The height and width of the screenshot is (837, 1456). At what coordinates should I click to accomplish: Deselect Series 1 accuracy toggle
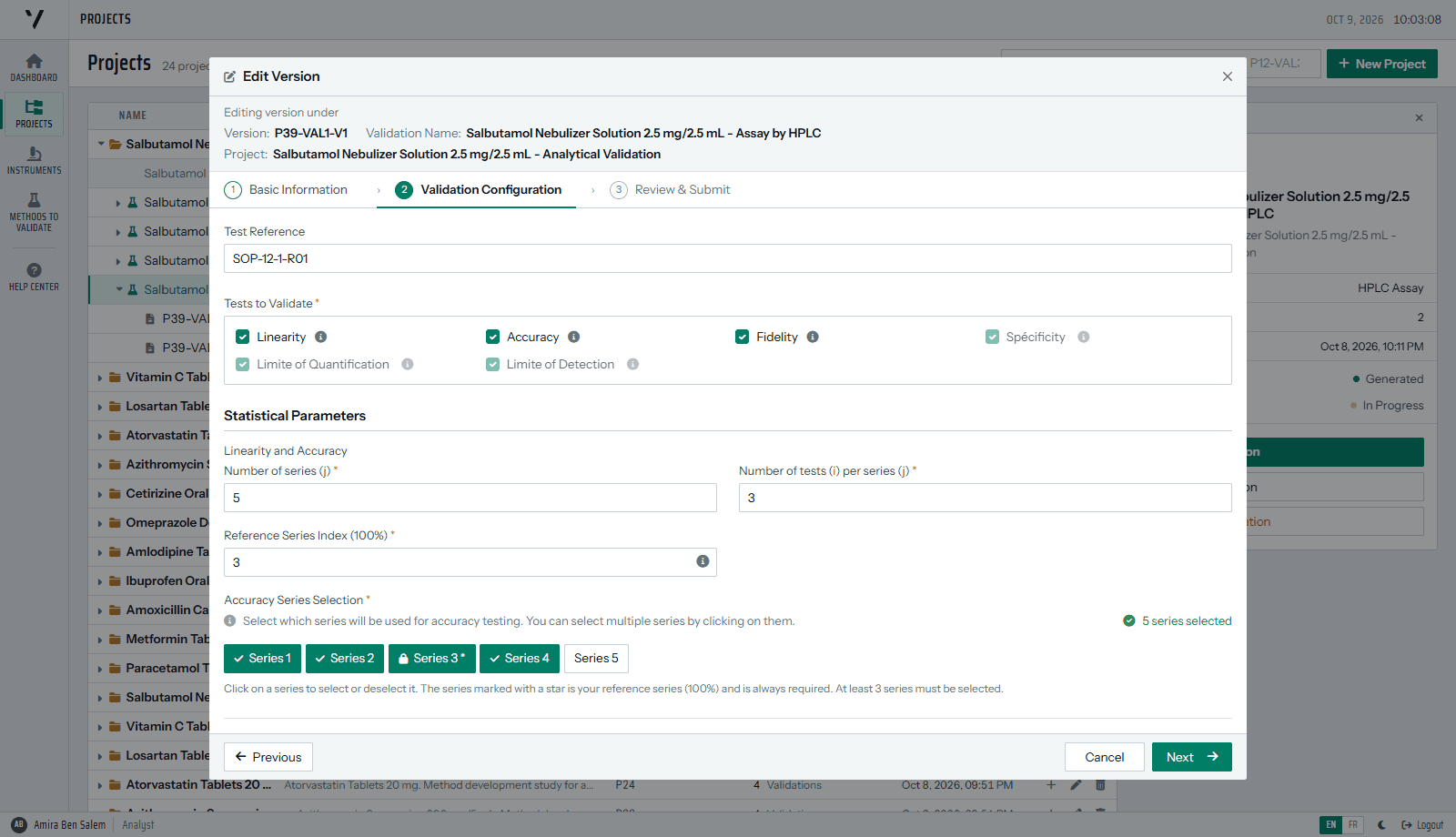coord(262,658)
